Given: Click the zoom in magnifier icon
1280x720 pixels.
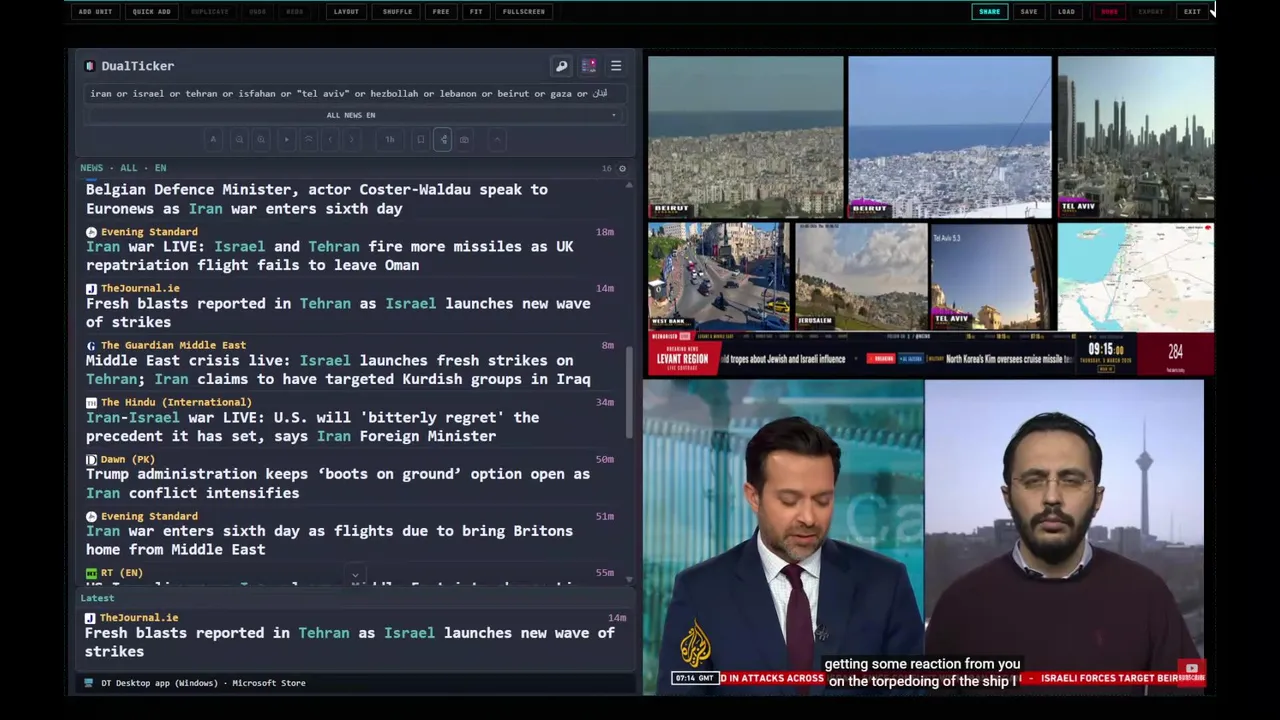Looking at the screenshot, I should (x=261, y=140).
